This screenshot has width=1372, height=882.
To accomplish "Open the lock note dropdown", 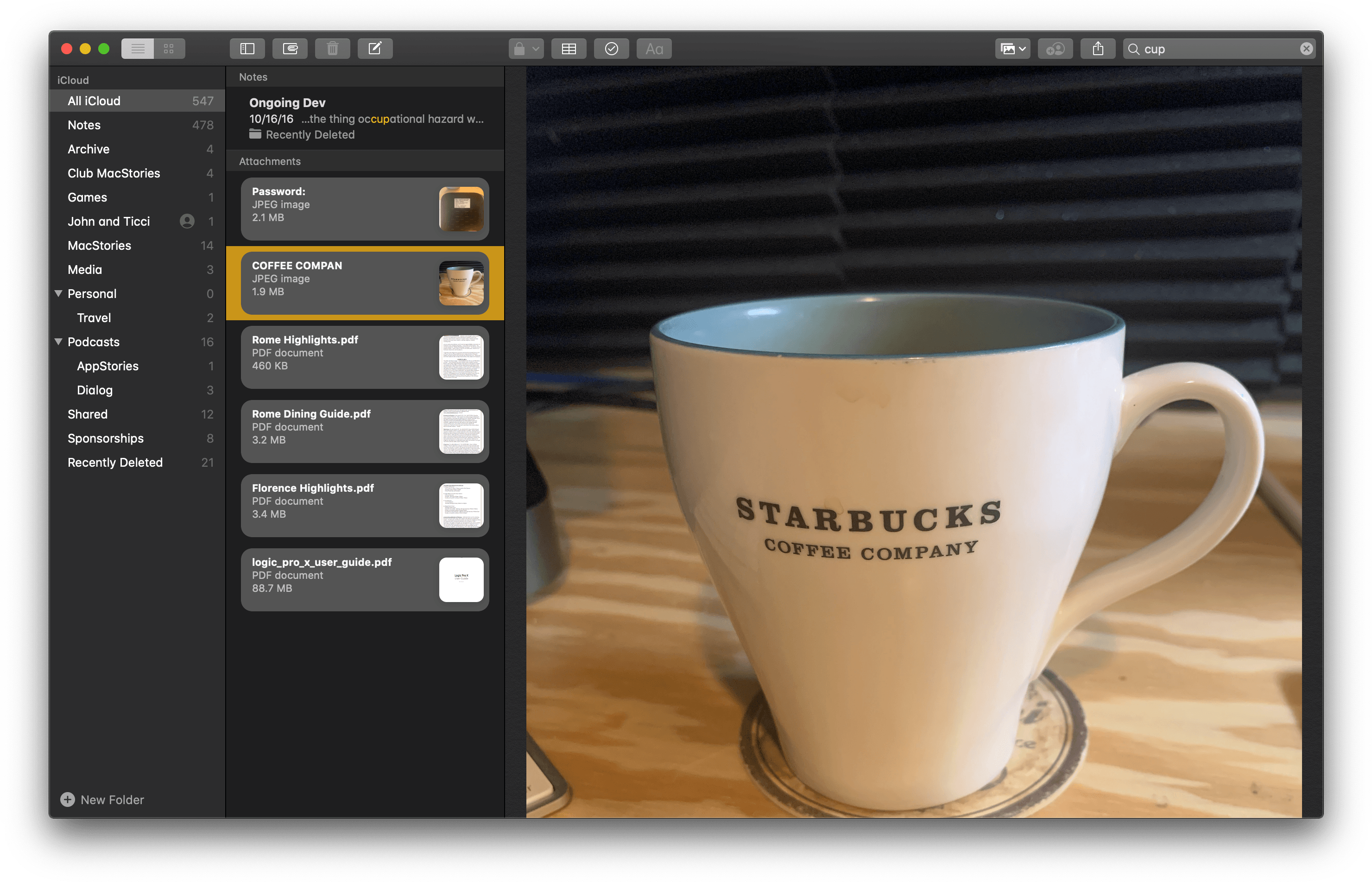I will coord(525,49).
